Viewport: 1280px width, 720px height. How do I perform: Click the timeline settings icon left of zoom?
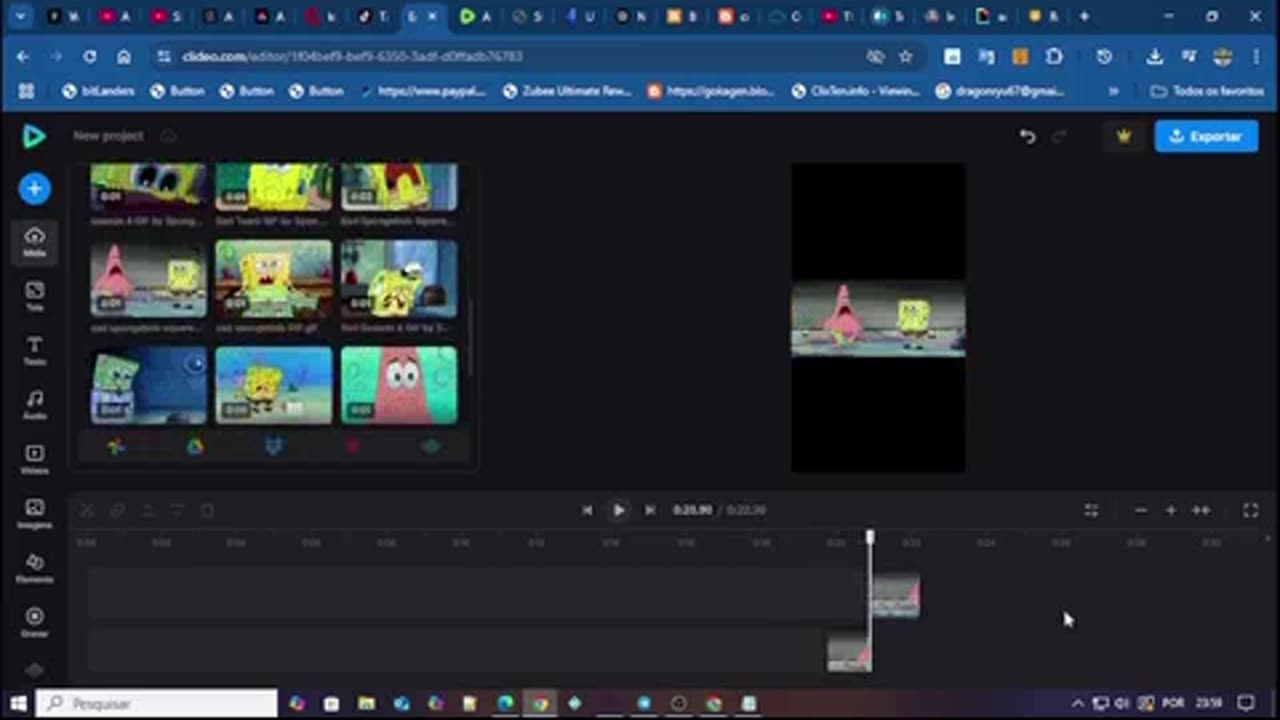pyautogui.click(x=1091, y=510)
